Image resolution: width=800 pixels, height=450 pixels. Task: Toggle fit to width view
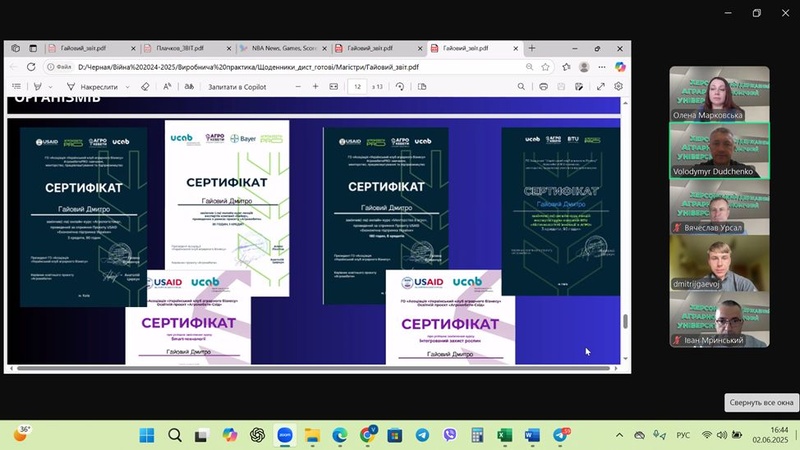334,87
